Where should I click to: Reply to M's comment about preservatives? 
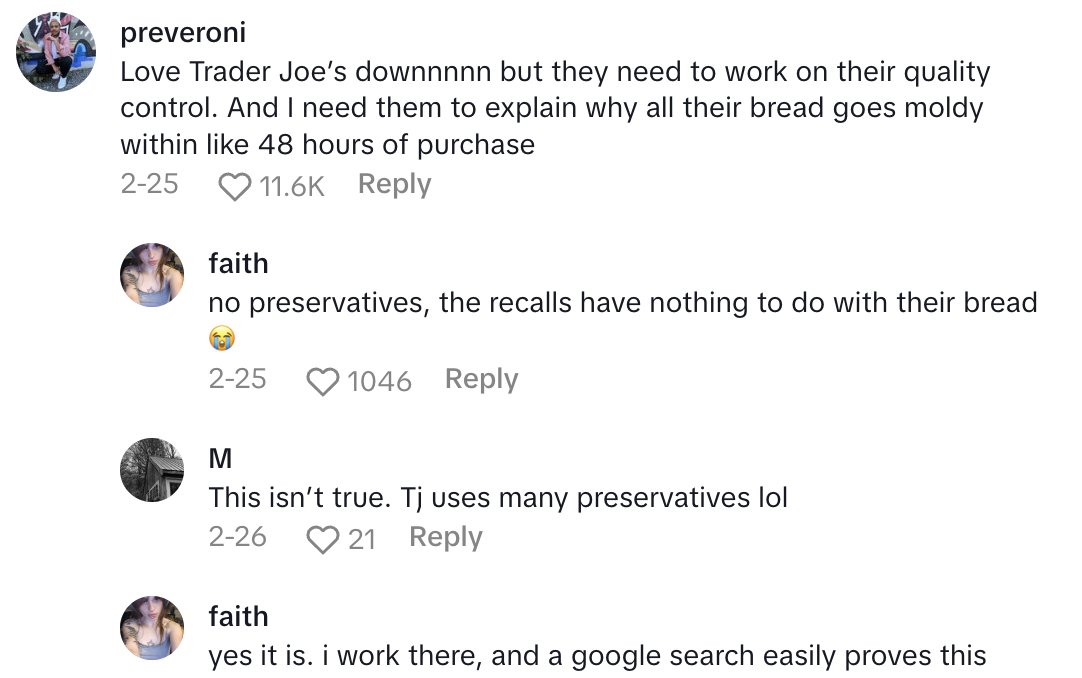tap(446, 538)
